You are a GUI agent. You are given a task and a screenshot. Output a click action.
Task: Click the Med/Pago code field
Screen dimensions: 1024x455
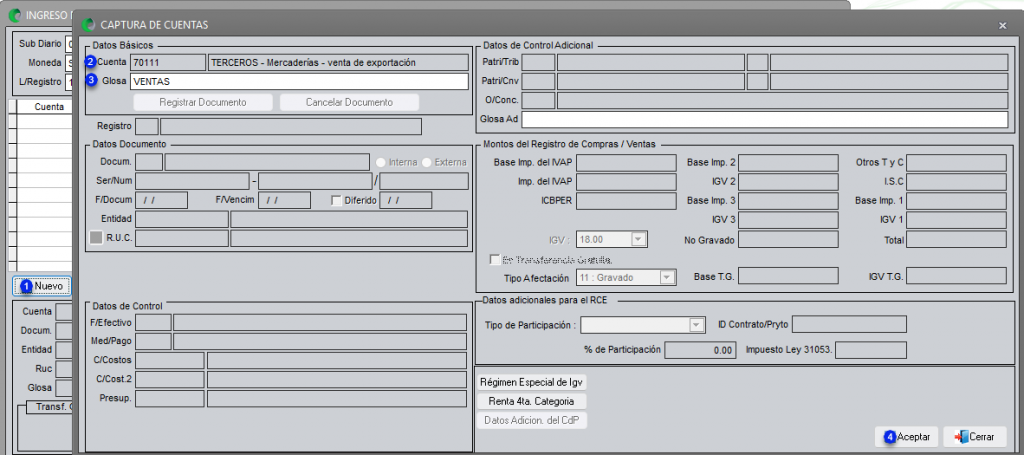(x=153, y=341)
